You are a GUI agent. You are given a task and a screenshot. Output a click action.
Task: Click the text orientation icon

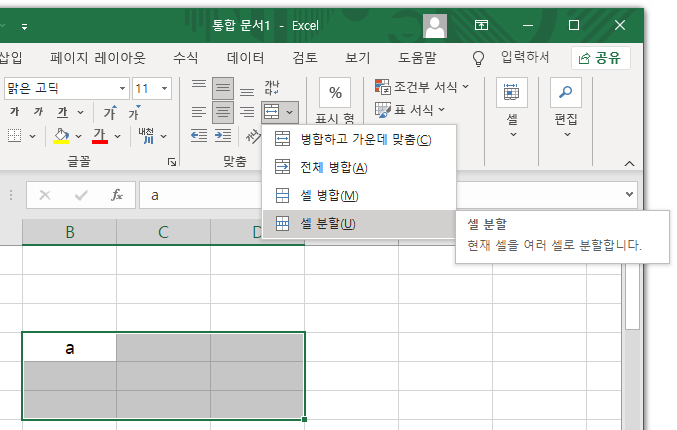[253, 136]
